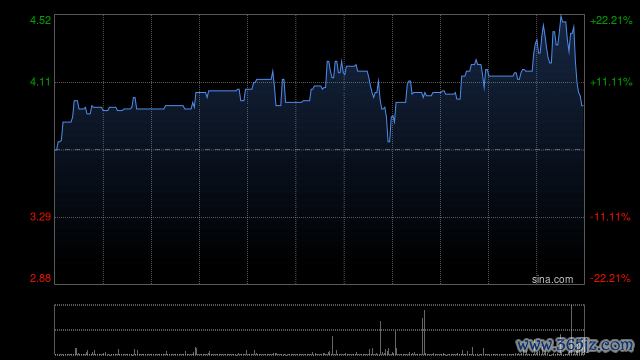This screenshot has height=360, width=640.
Task: Click the 2.88 bottom price label
Action: [40, 278]
